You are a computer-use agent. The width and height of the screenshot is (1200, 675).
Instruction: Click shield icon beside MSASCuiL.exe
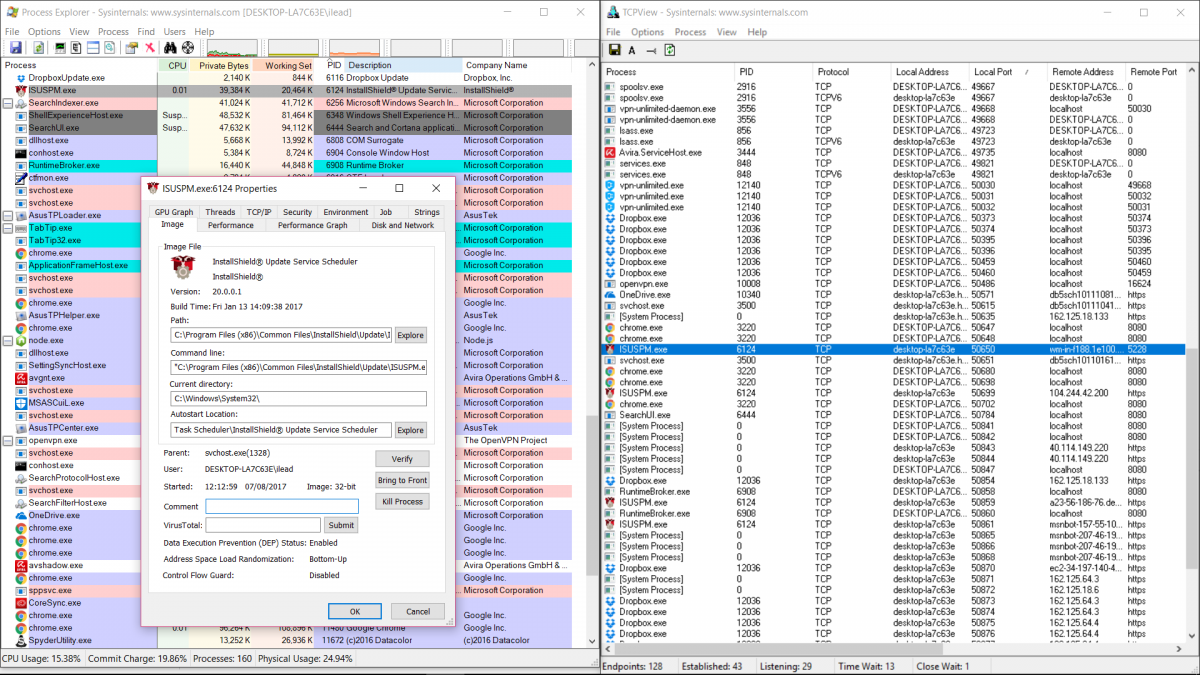point(21,403)
